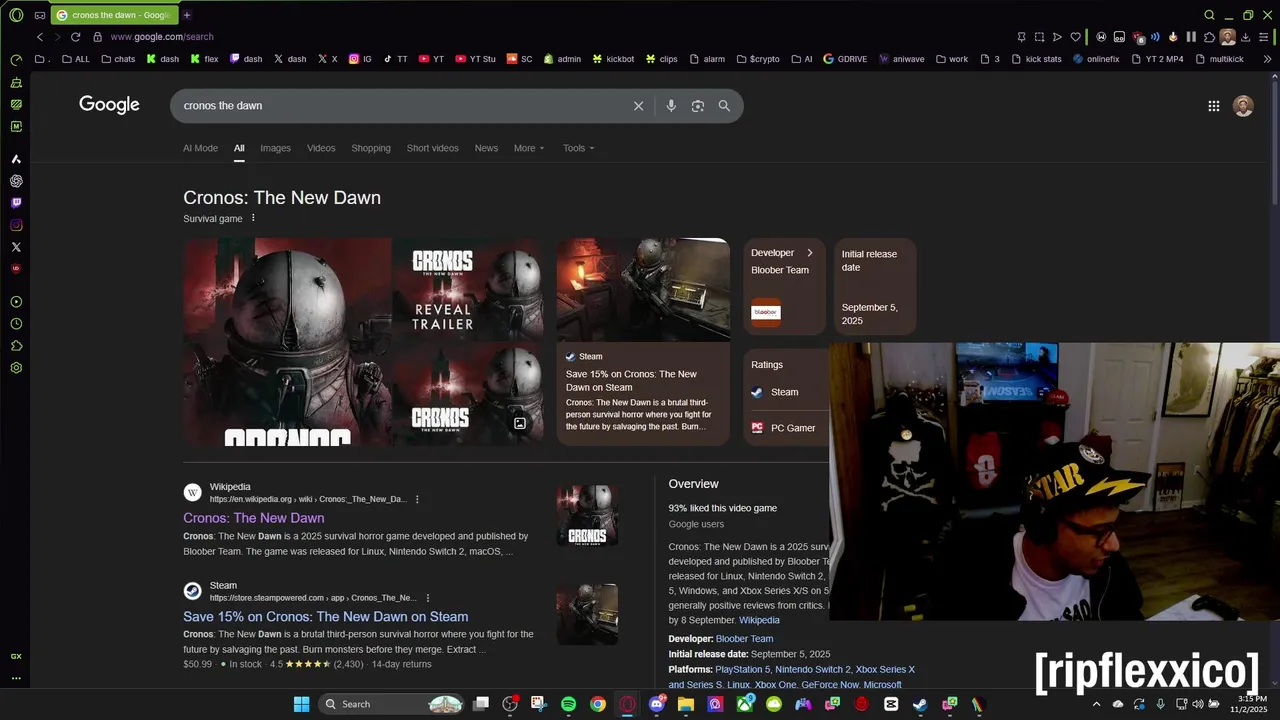Open the PC Gamer rating entry
This screenshot has height=720, width=1280.
point(786,428)
